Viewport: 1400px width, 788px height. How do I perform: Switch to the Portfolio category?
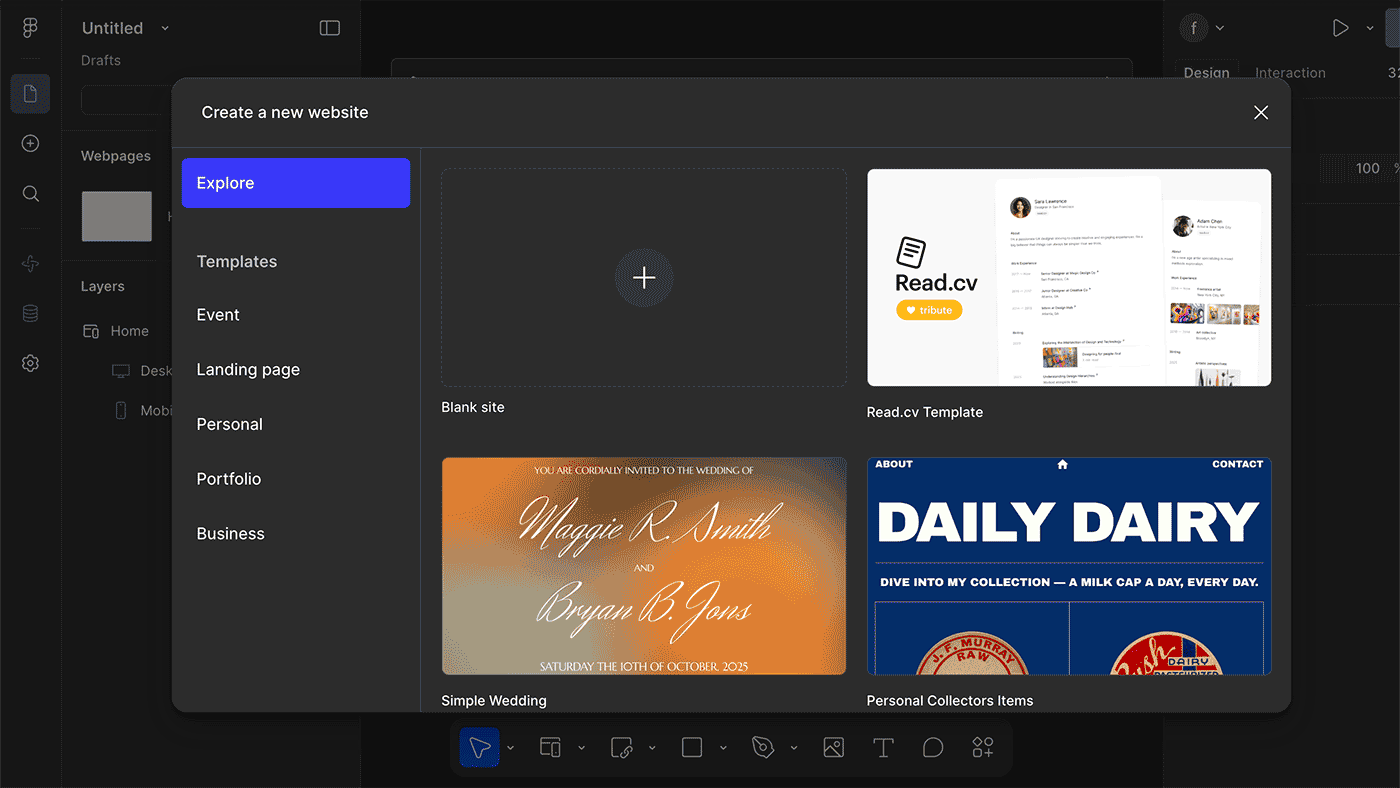coord(229,479)
